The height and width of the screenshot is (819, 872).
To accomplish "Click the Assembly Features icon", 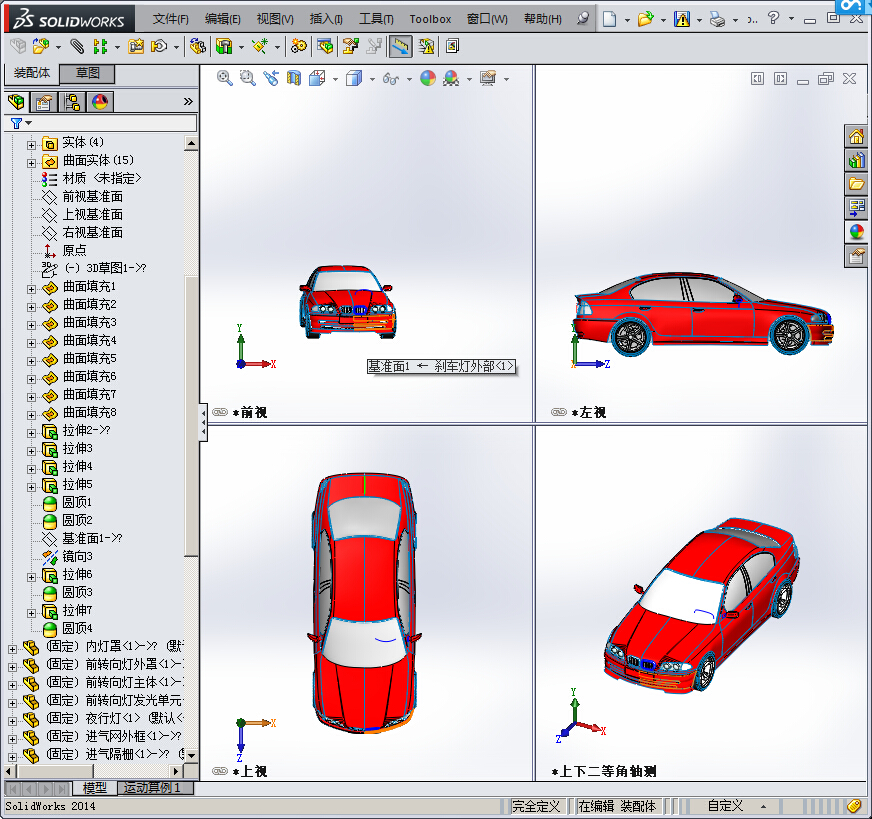I will (x=224, y=46).
